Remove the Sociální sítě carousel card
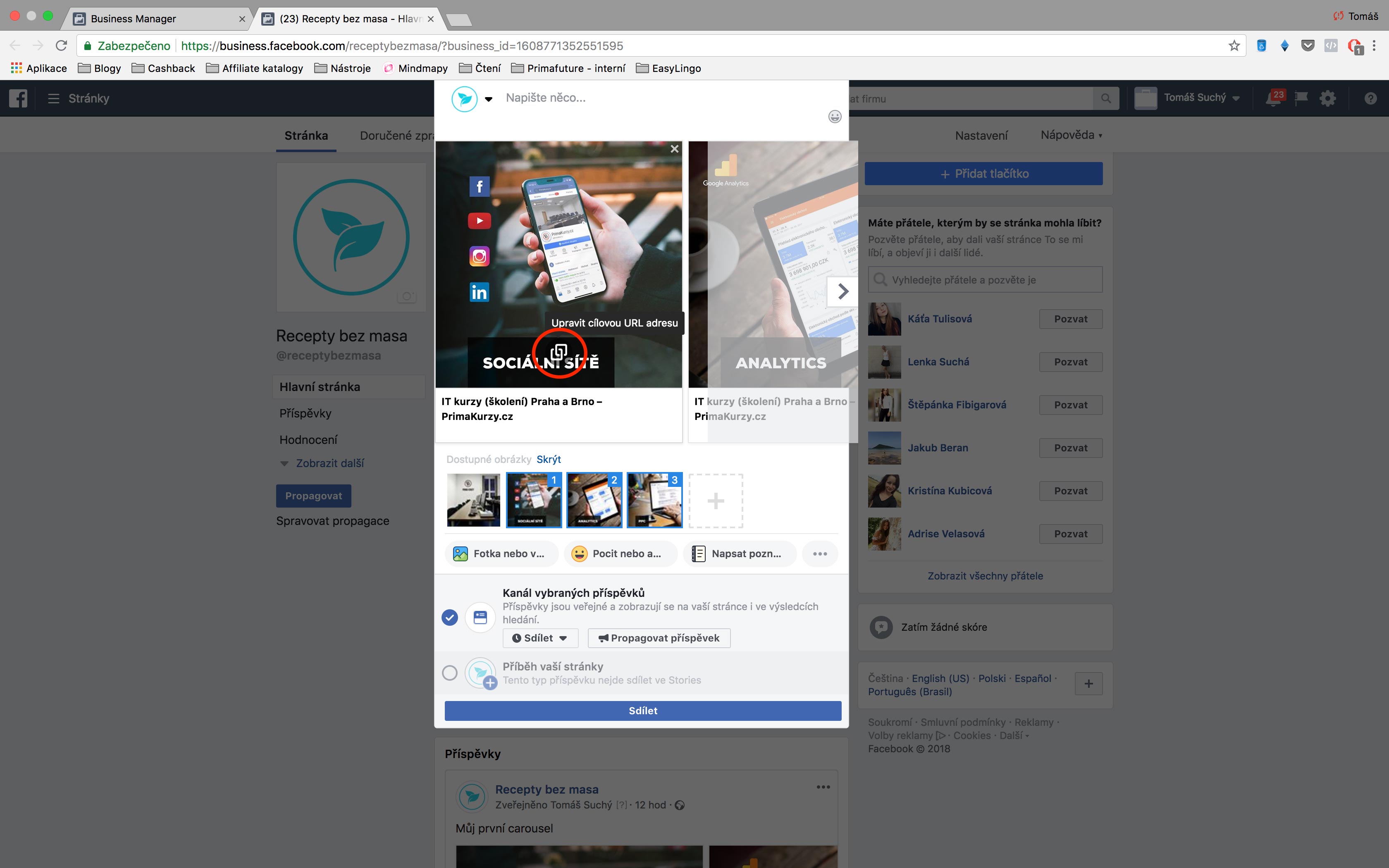This screenshot has width=1389, height=868. click(674, 149)
